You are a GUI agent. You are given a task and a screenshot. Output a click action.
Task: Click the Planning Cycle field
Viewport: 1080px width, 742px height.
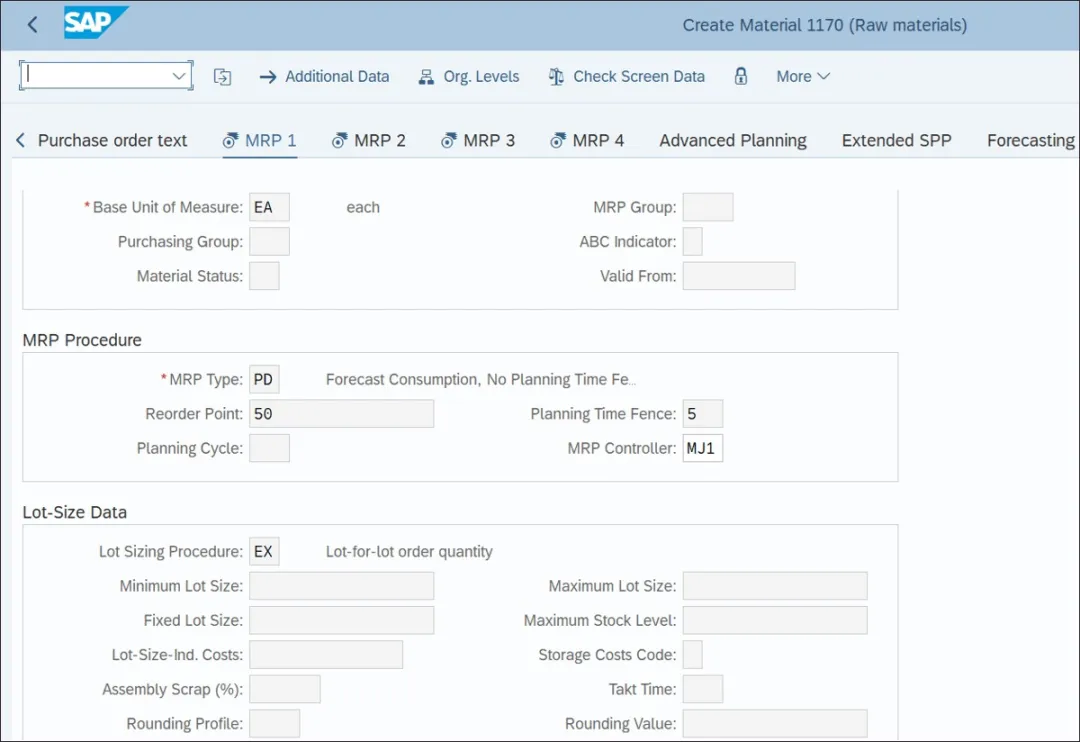pyautogui.click(x=269, y=449)
